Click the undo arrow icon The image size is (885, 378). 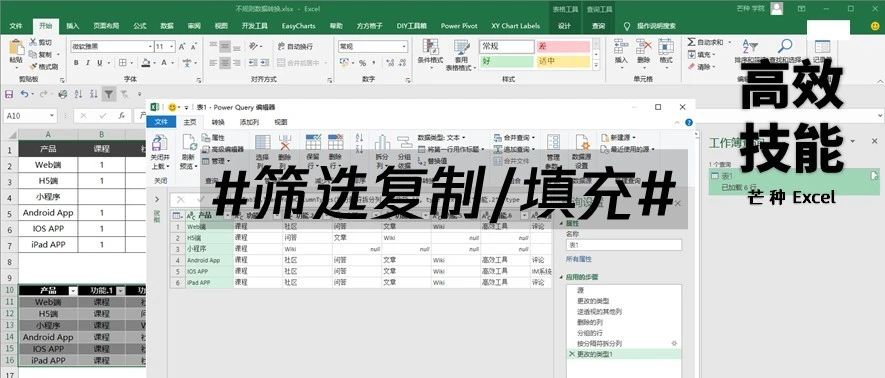pyautogui.click(x=24, y=94)
